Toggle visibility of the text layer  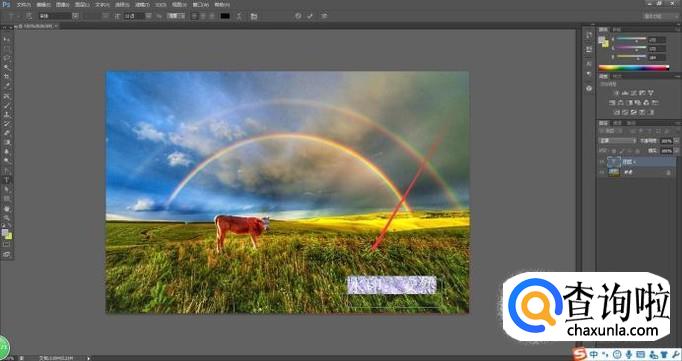pyautogui.click(x=602, y=162)
